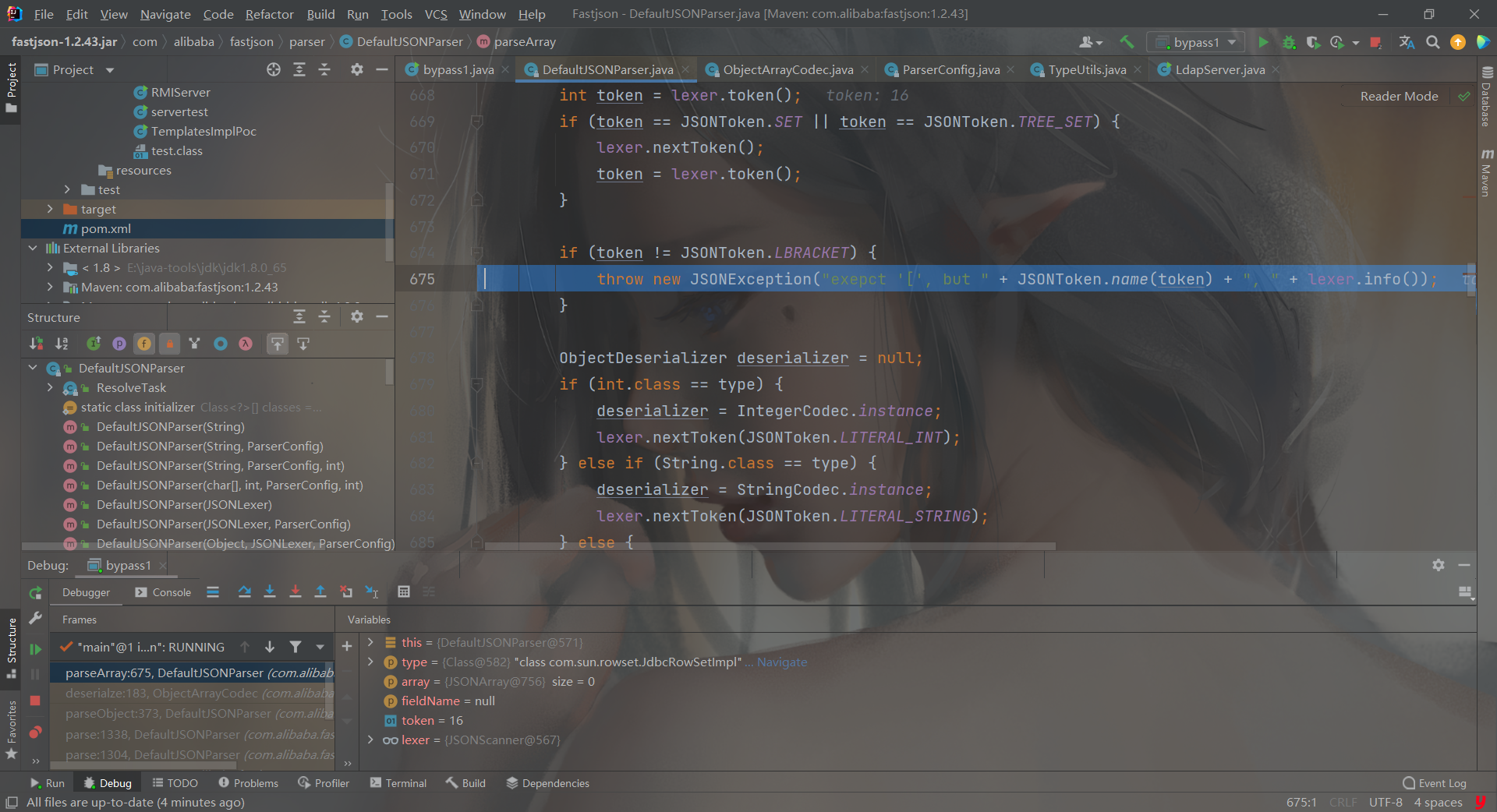Click Step Into in the debugger toolbar
The height and width of the screenshot is (812, 1497).
(x=270, y=592)
